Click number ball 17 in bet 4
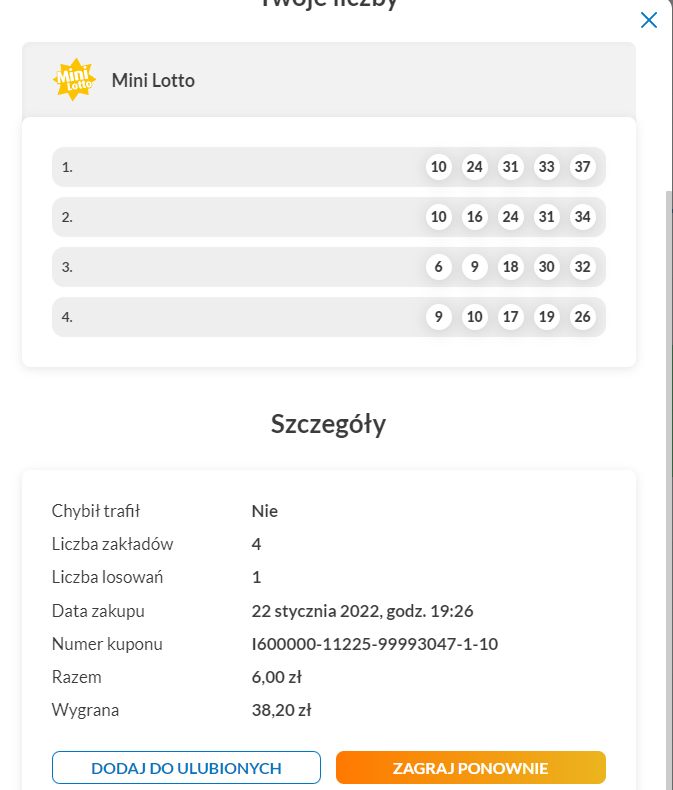The image size is (673, 790). click(x=511, y=317)
